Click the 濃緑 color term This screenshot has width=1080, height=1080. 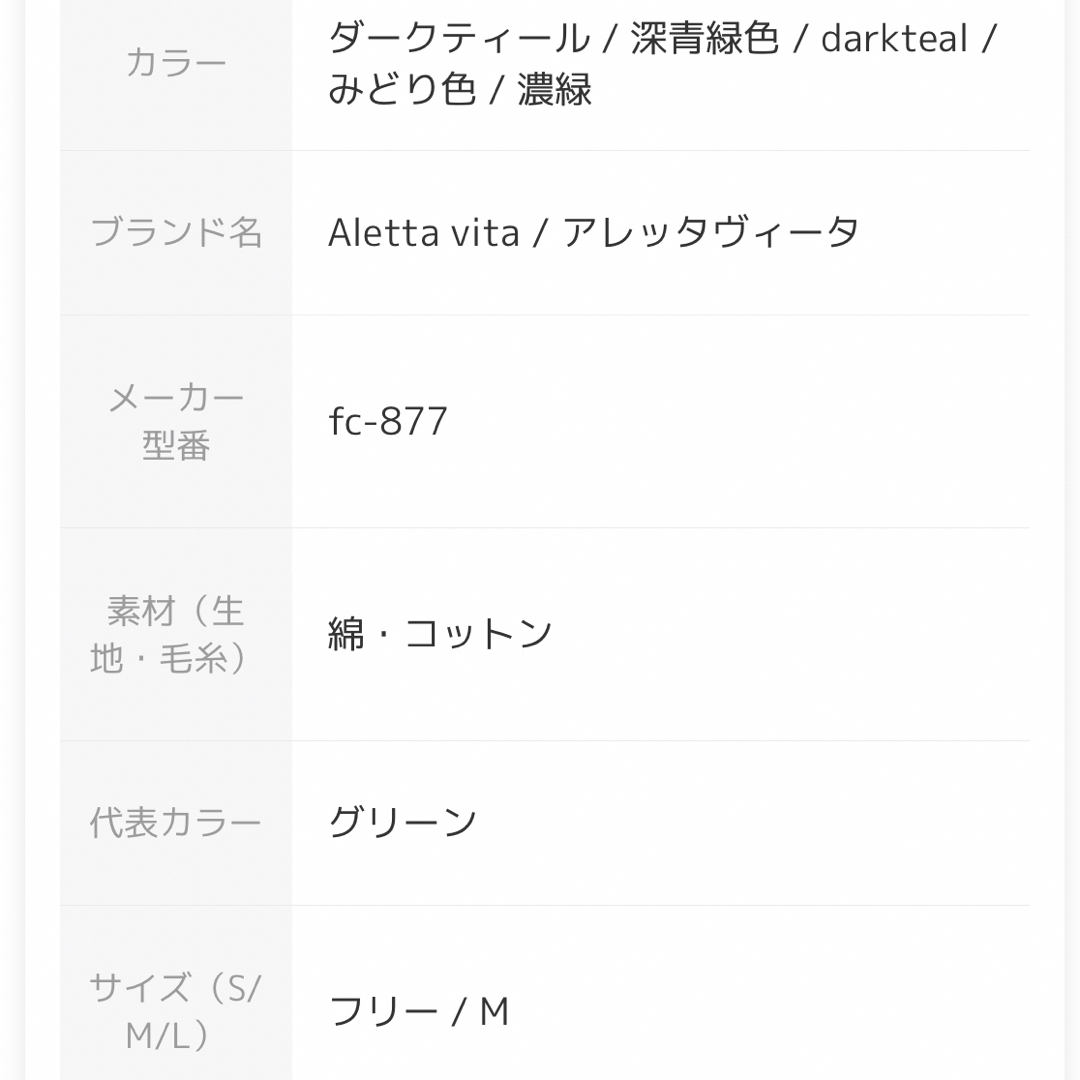[555, 90]
